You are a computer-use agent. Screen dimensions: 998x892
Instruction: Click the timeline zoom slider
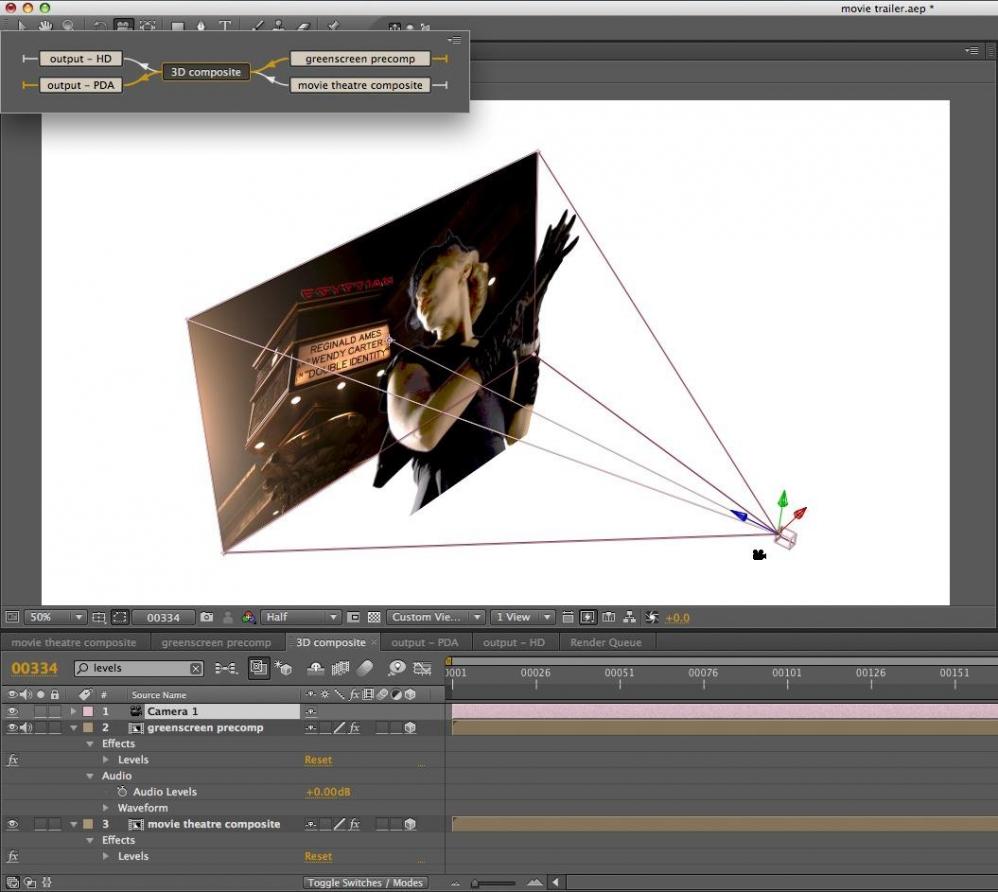coord(495,883)
